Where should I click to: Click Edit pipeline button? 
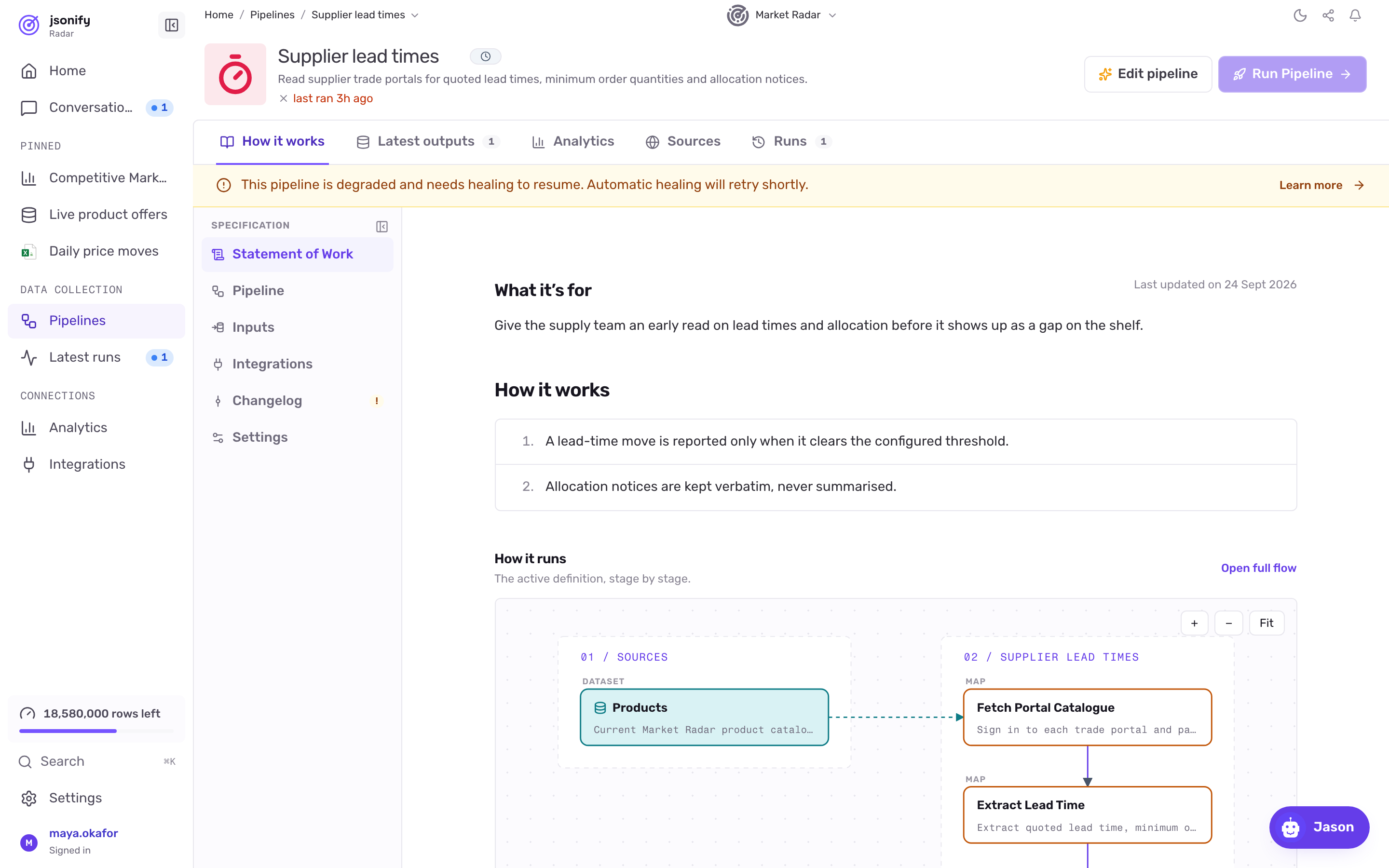(1148, 74)
